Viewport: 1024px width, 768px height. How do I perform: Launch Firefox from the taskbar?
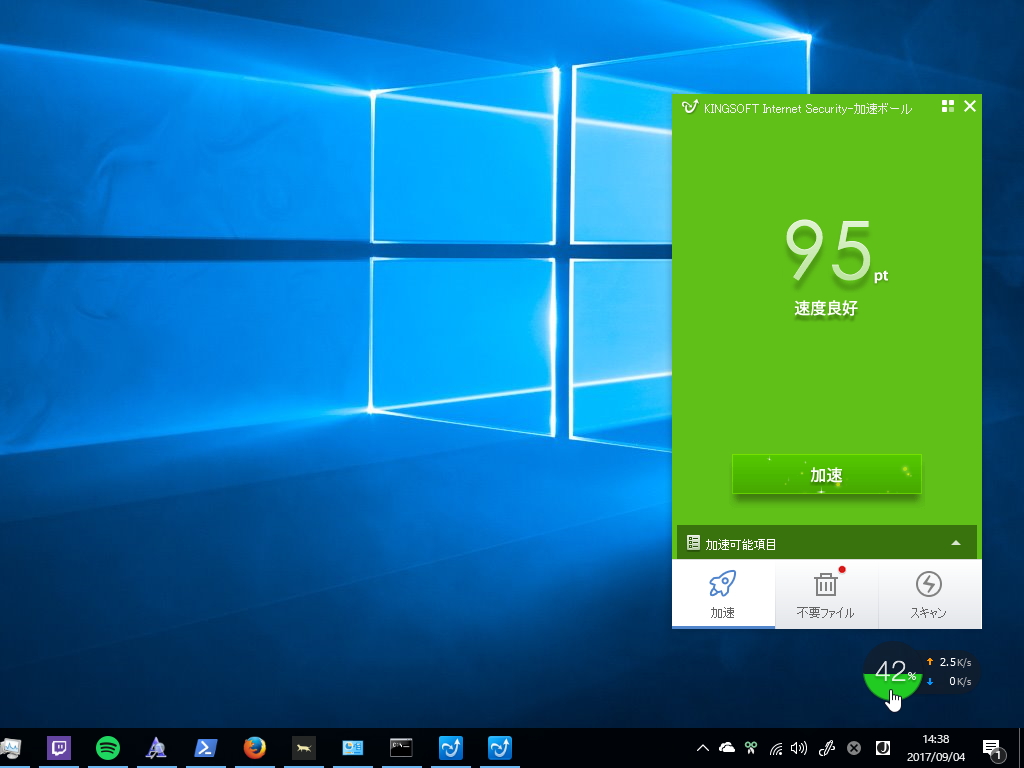pos(255,748)
